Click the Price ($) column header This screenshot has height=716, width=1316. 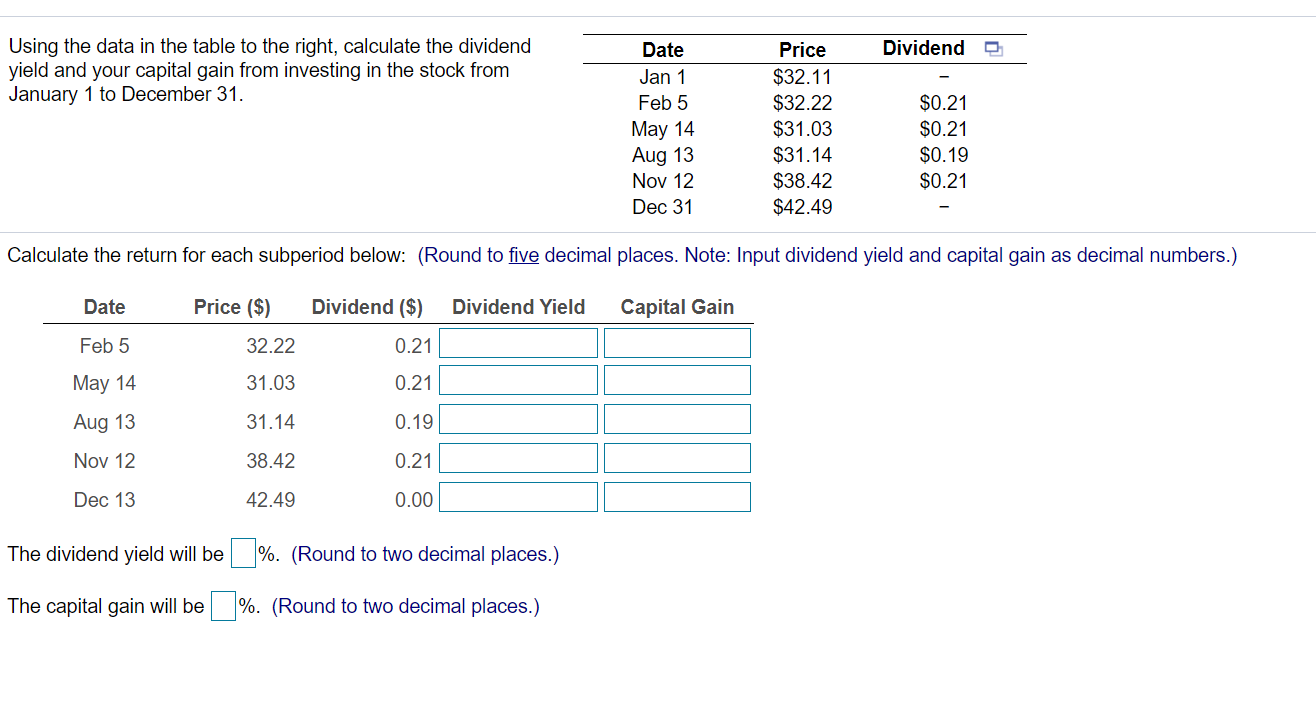[232, 307]
